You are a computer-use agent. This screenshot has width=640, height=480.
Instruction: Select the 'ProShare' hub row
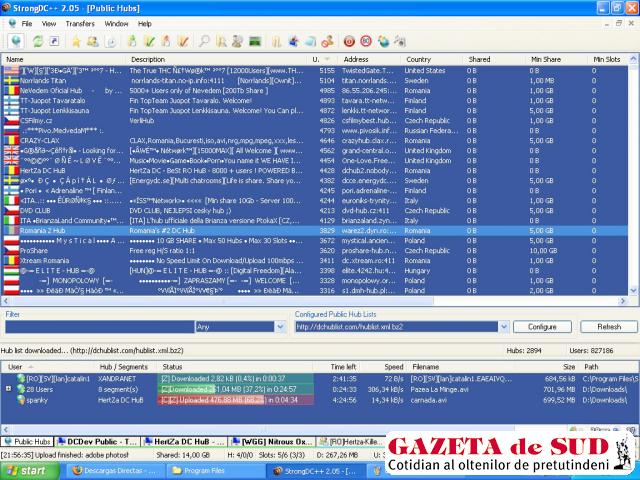pyautogui.click(x=315, y=251)
